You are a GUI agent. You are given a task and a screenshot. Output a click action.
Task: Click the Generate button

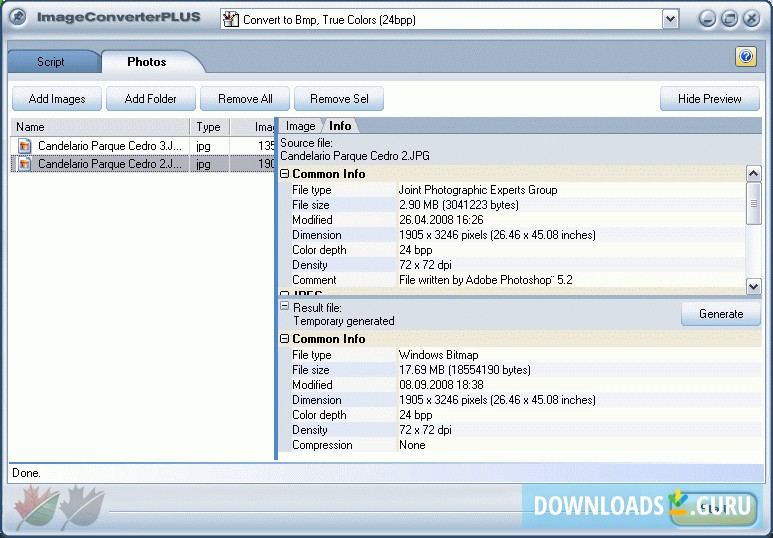point(721,314)
